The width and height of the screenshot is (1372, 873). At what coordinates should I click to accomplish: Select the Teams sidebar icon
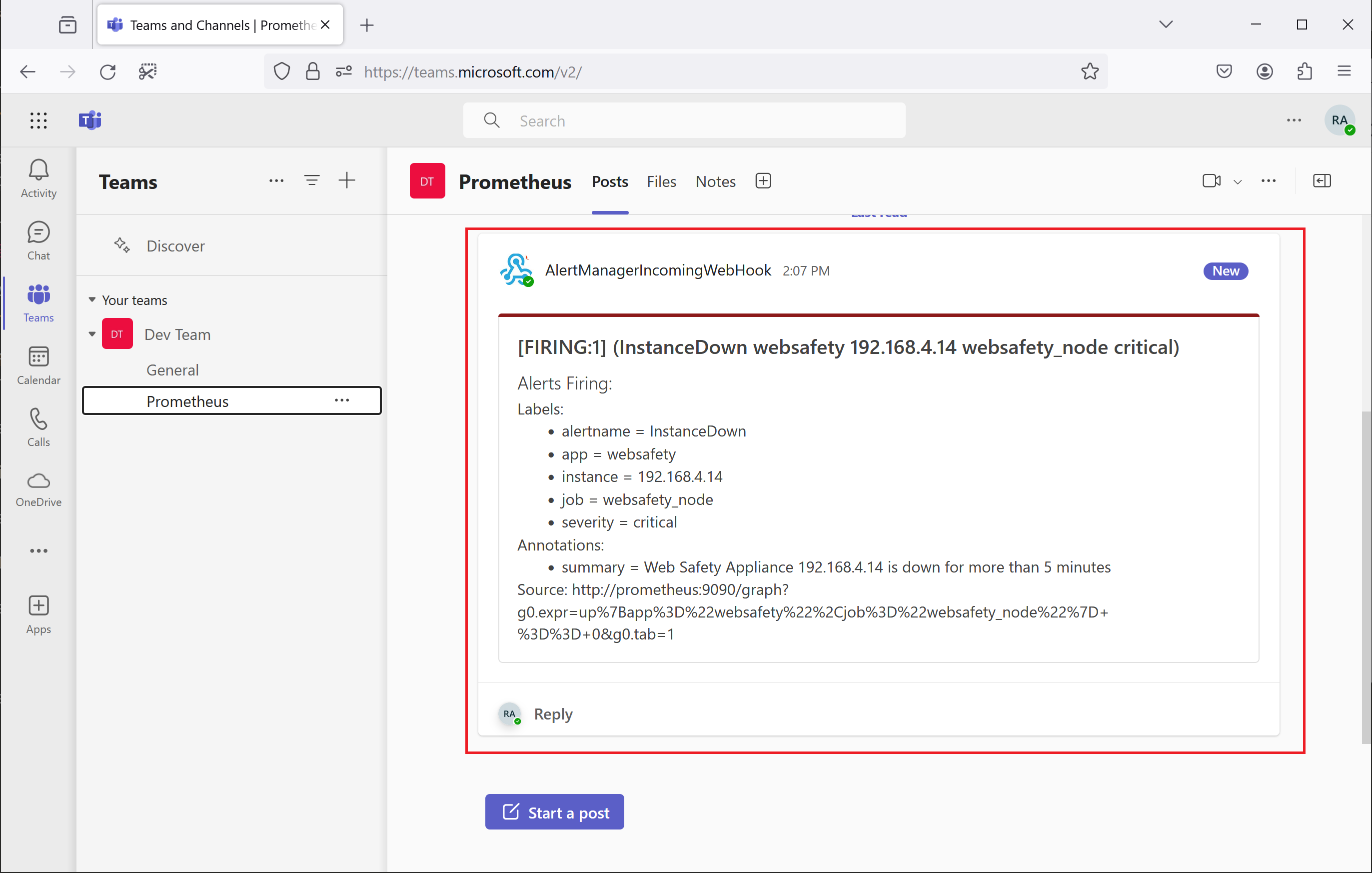(x=38, y=302)
